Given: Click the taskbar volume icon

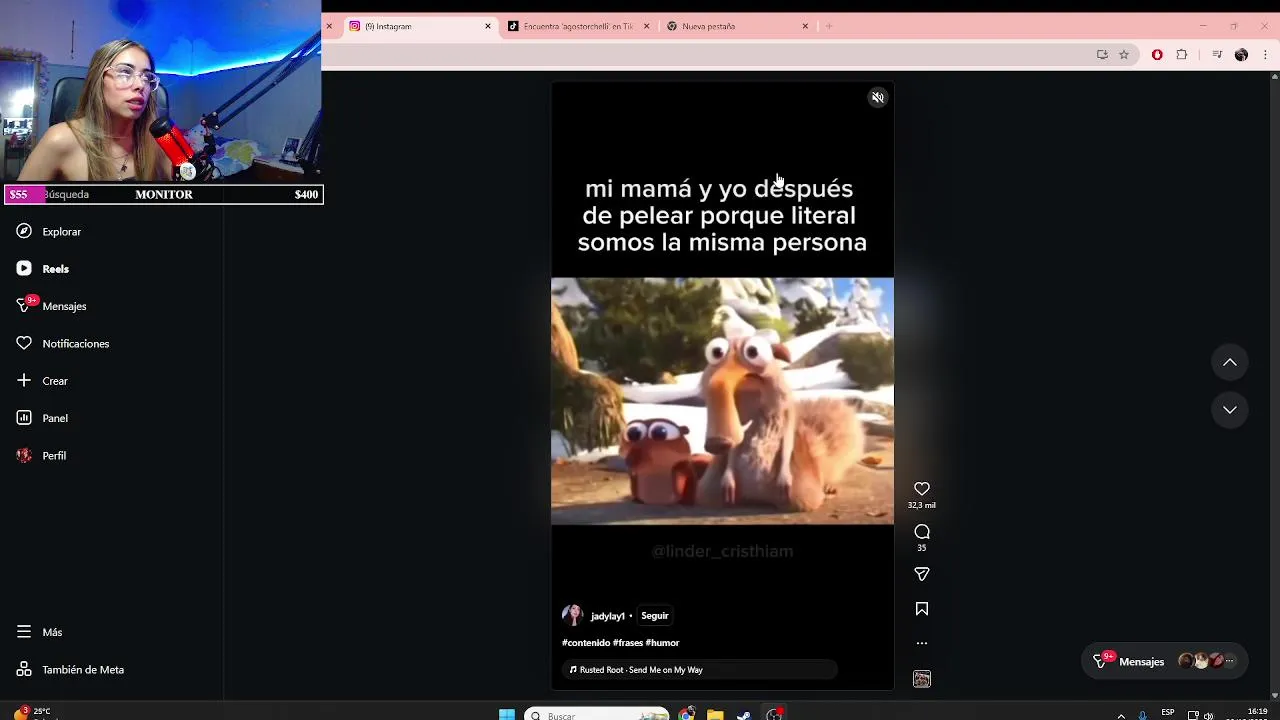Looking at the screenshot, I should pyautogui.click(x=1208, y=715).
